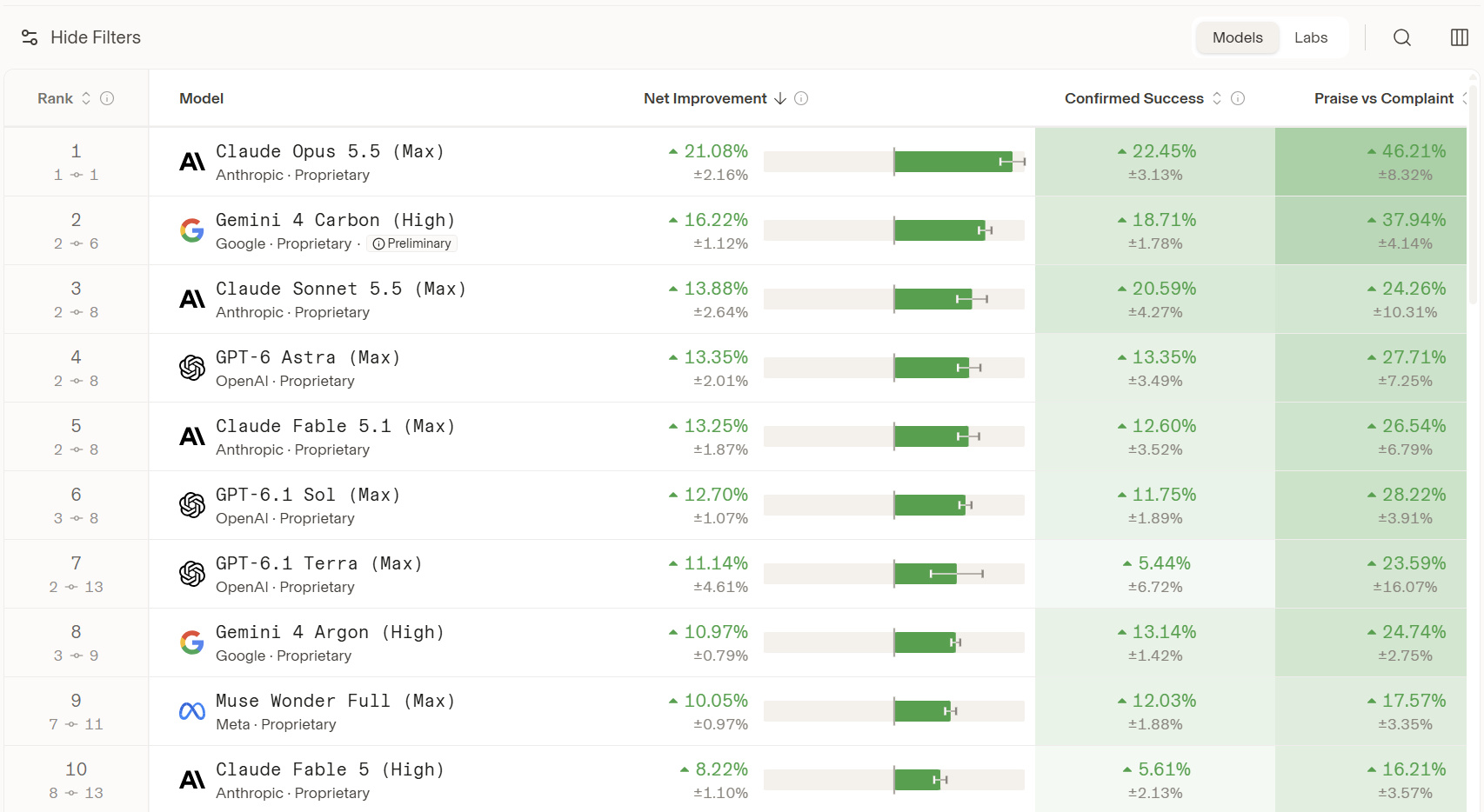Click the Preliminary badge
This screenshot has height=812, width=1484.
point(411,243)
